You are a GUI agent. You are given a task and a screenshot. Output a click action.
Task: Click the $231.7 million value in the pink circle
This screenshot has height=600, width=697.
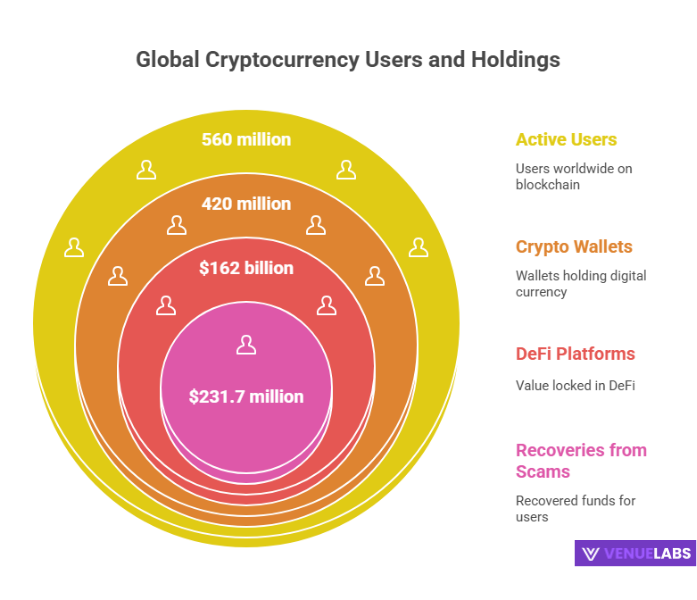pos(246,397)
